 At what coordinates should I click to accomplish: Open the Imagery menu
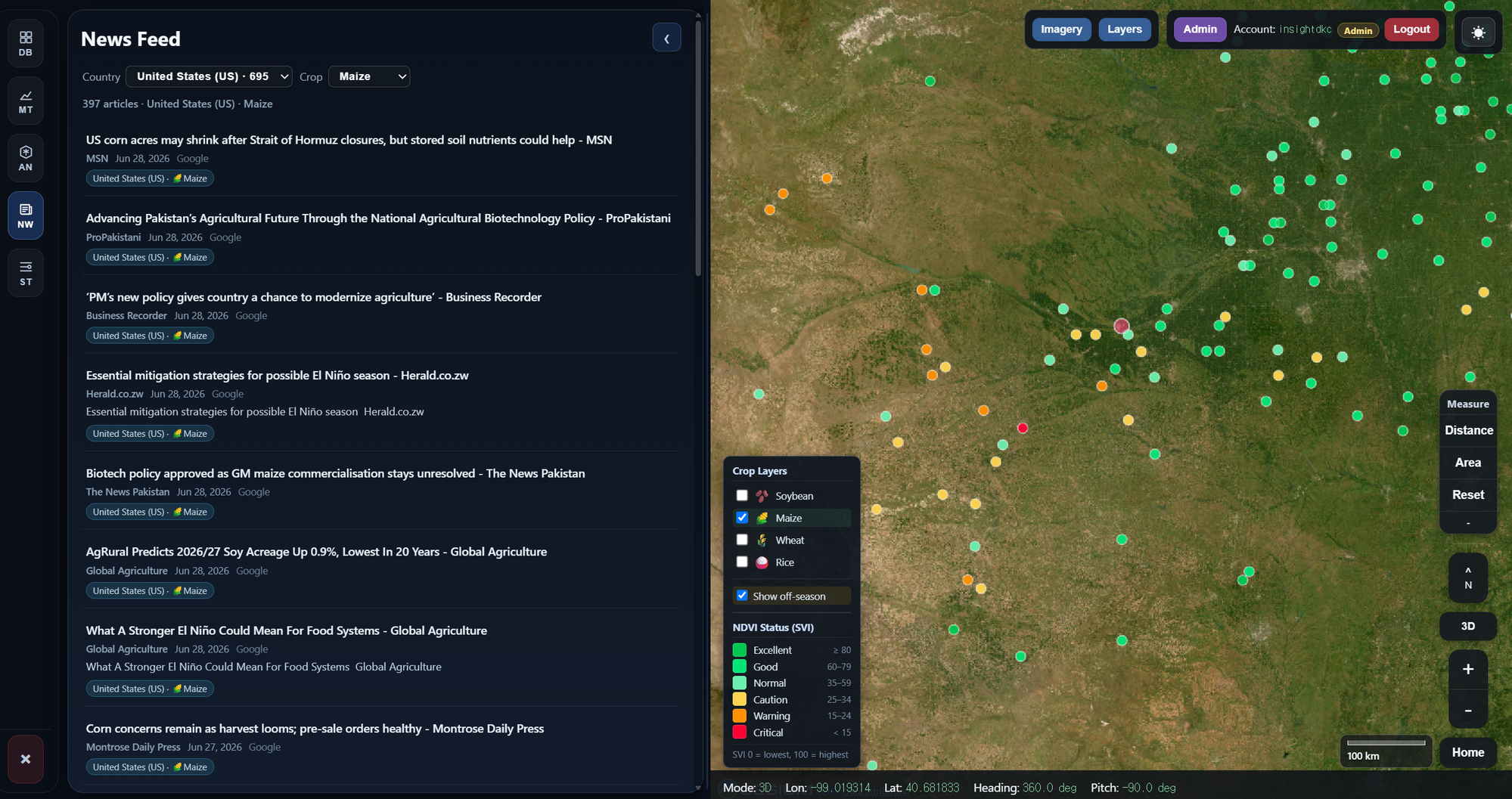(x=1061, y=29)
